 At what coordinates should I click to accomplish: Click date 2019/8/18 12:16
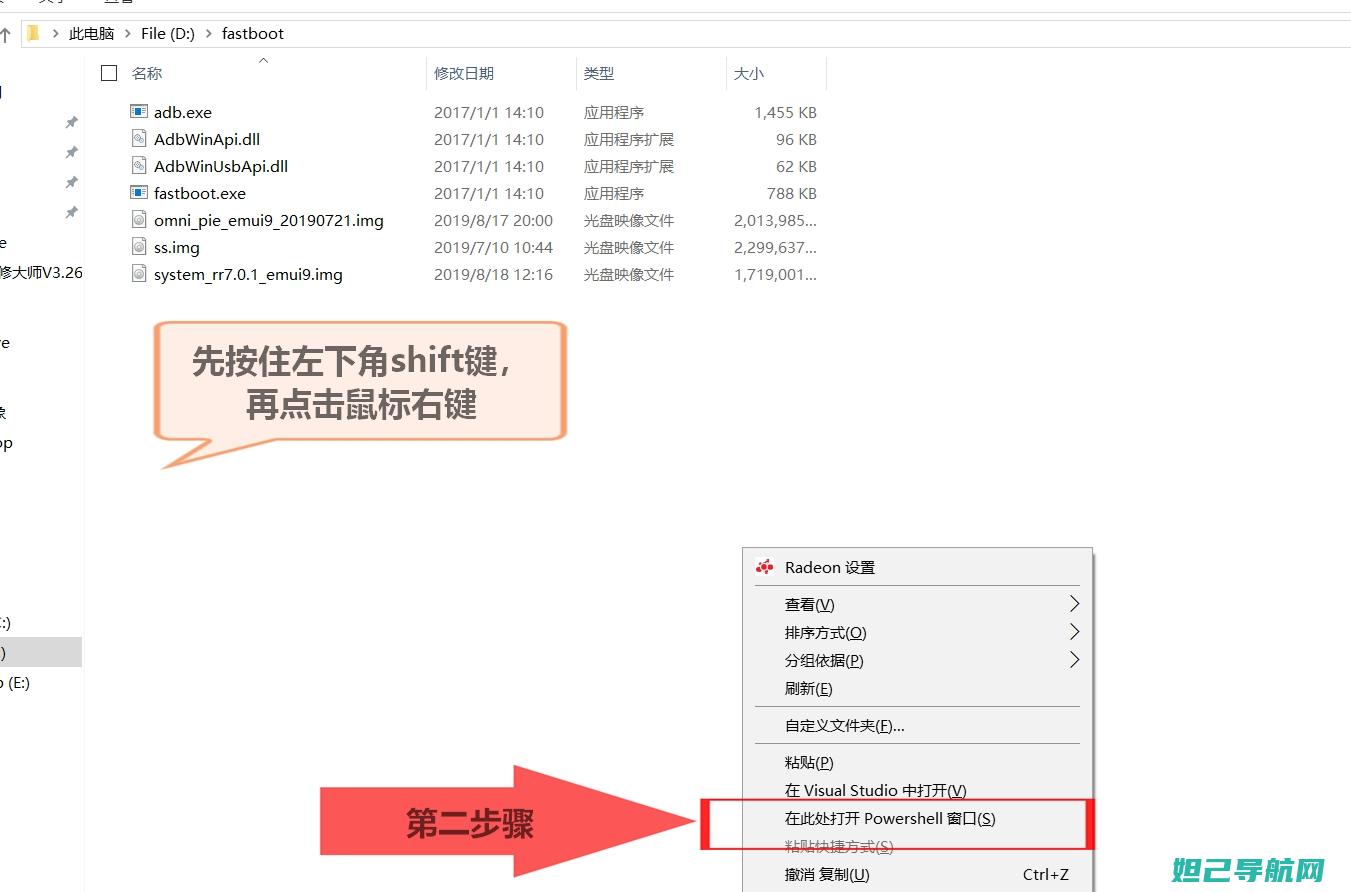(x=493, y=274)
